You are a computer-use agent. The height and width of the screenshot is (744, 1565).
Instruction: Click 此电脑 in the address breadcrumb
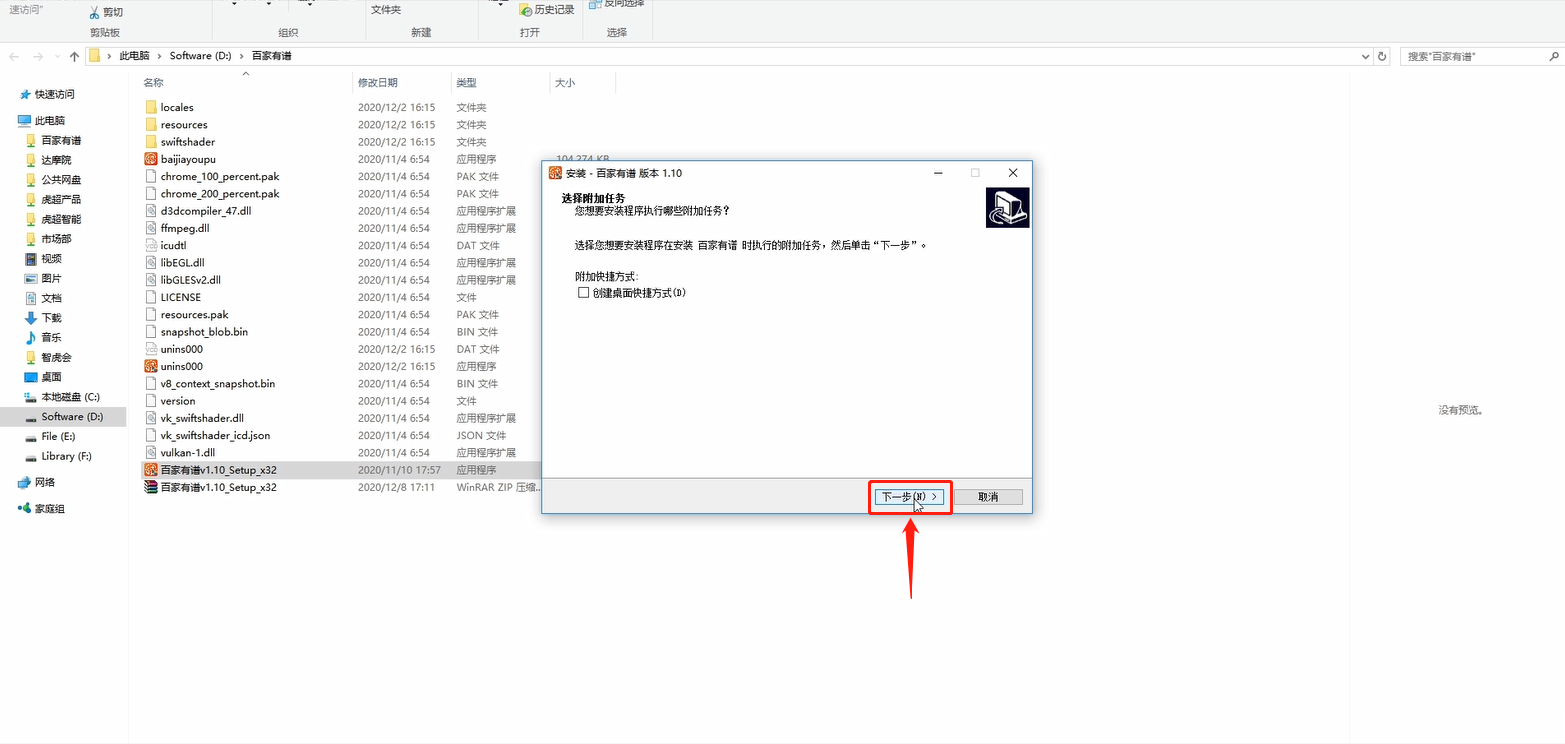(133, 56)
